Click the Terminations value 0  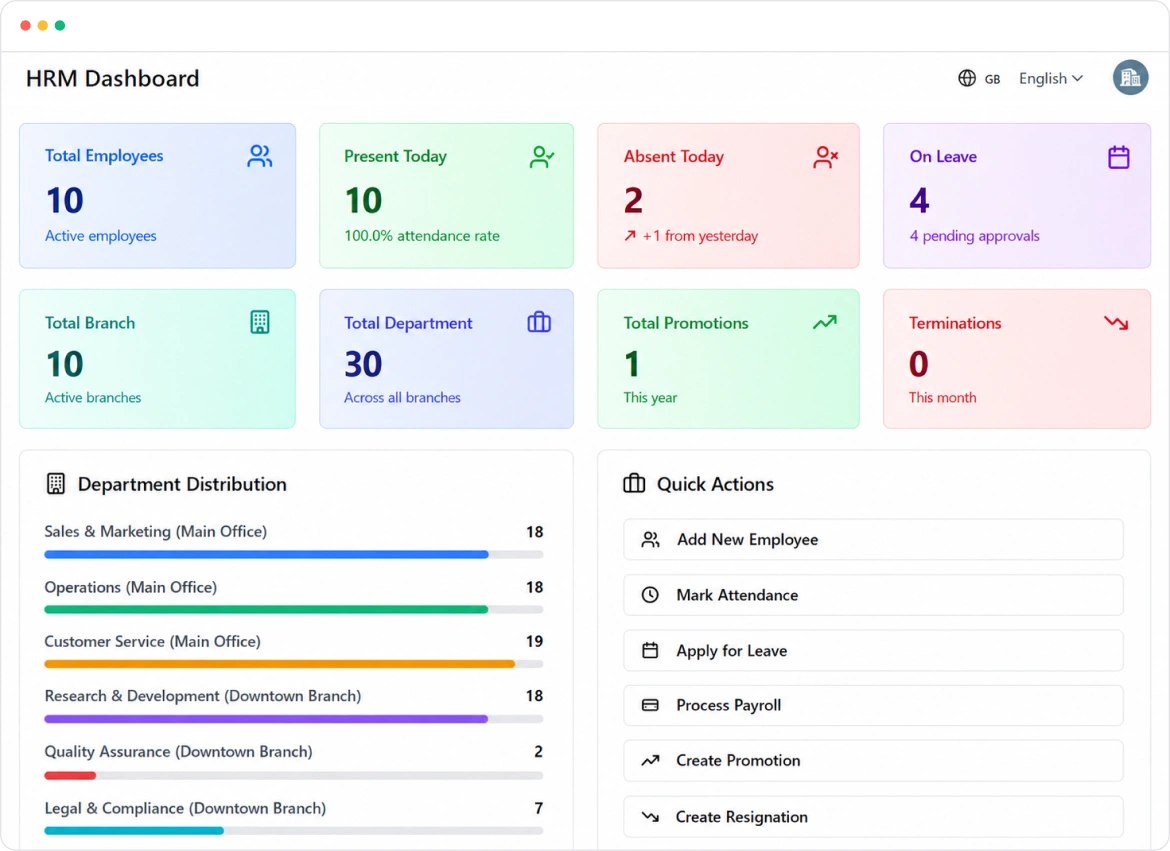point(919,364)
